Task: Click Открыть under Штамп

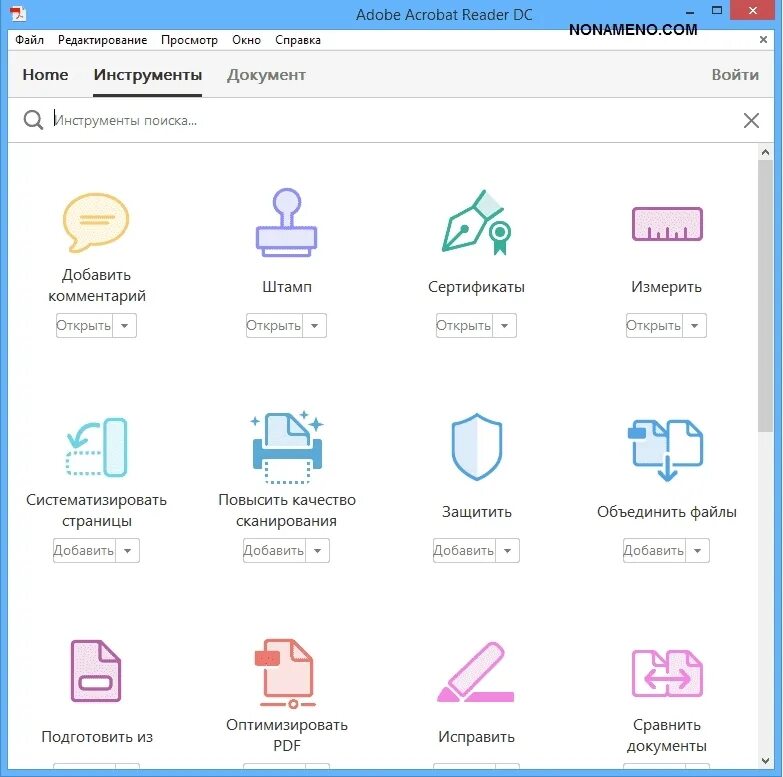Action: point(275,326)
